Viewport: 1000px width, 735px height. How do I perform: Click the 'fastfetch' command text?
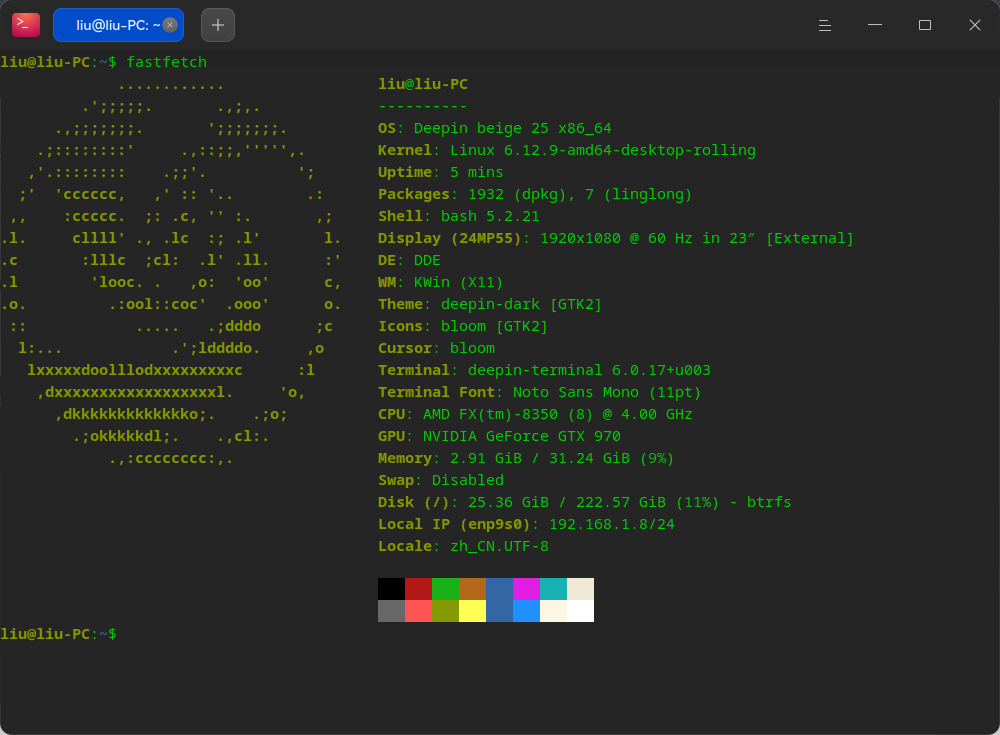tap(166, 62)
